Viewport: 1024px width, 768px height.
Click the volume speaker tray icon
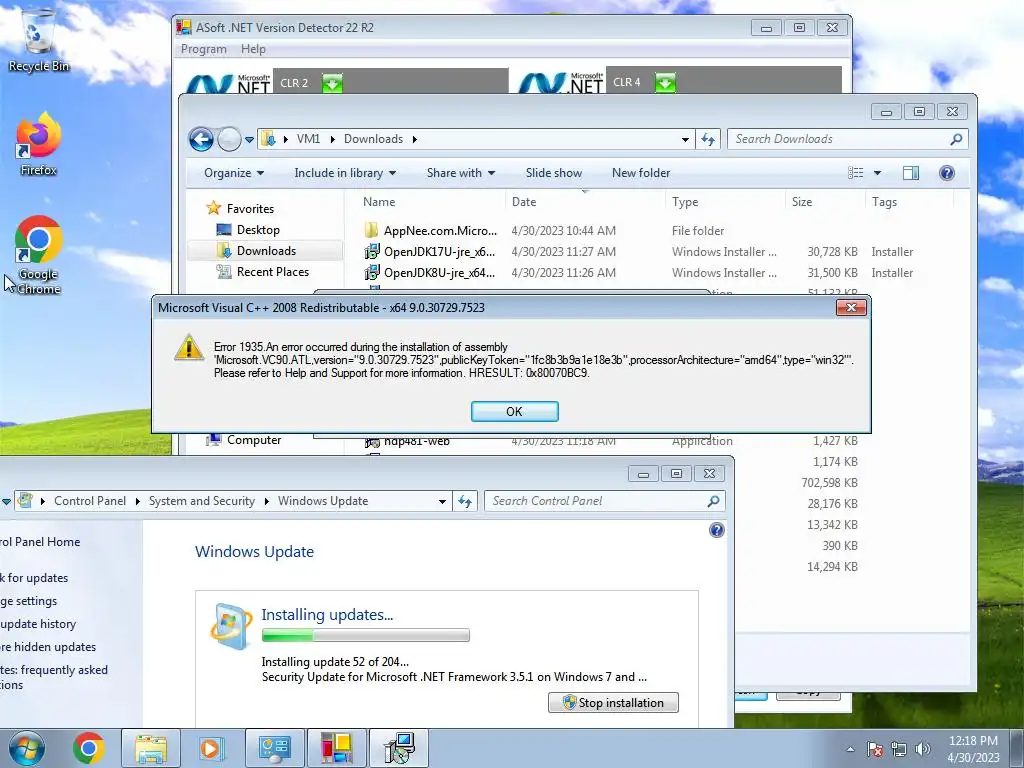pyautogui.click(x=923, y=749)
